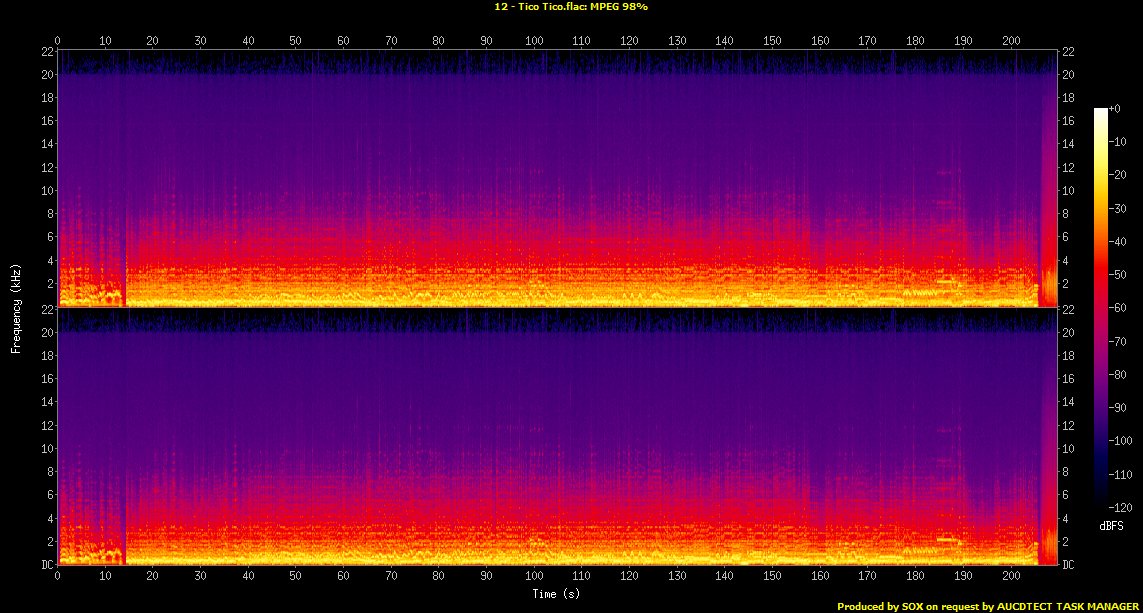1143x613 pixels.
Task: Select the 50 second tick on the bottom time axis
Action: [x=296, y=577]
